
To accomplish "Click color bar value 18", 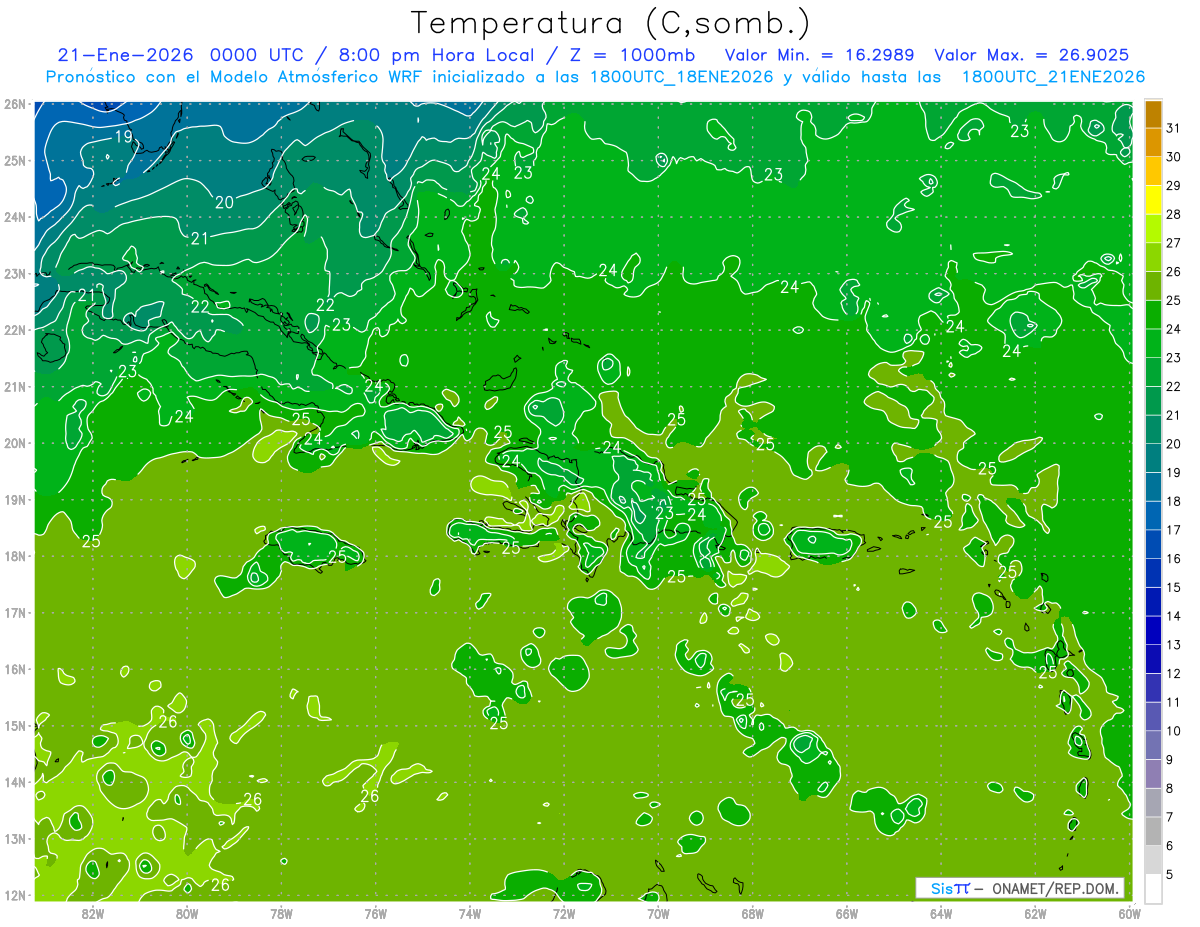I will [1174, 501].
